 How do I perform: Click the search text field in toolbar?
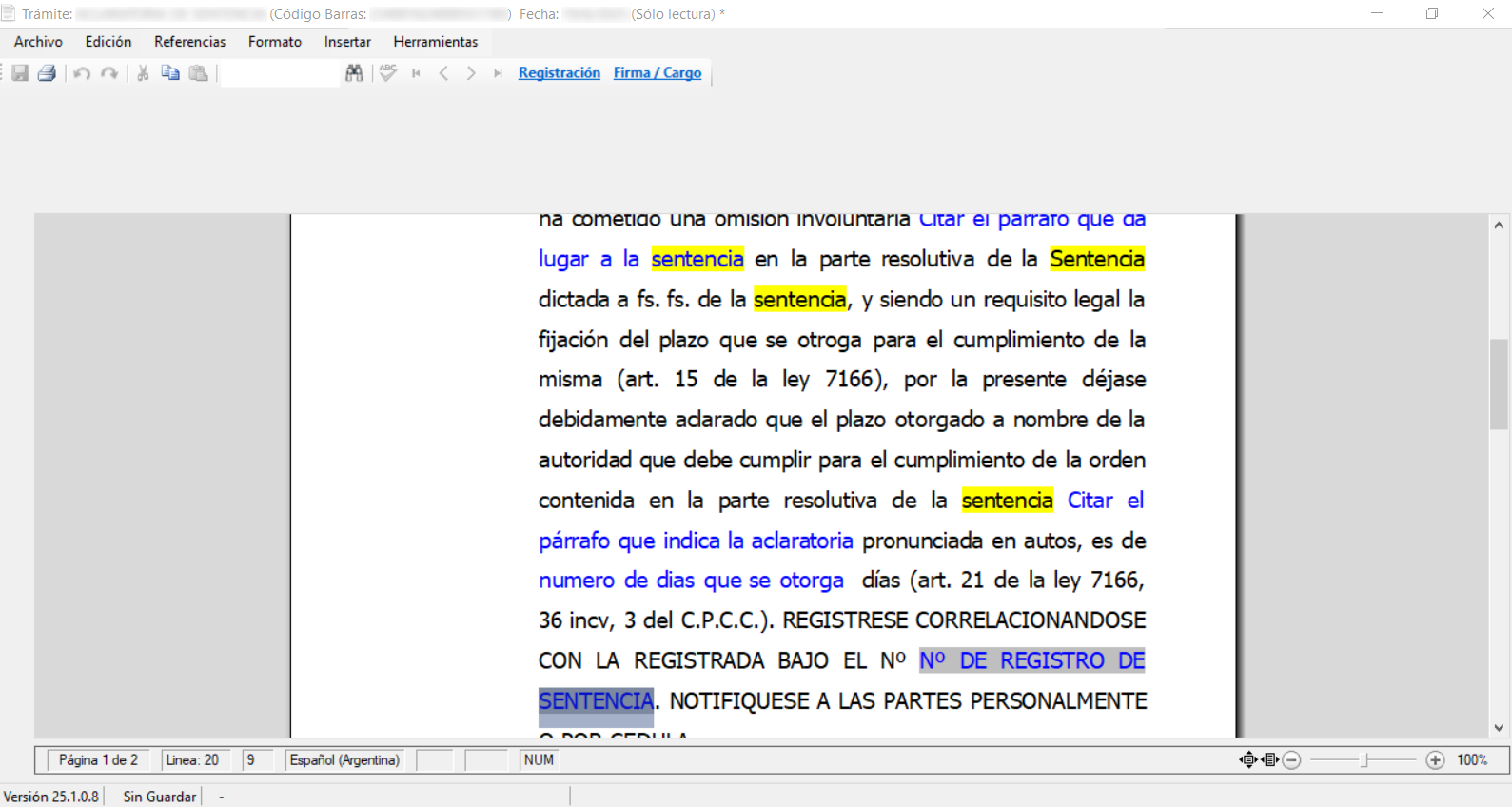pos(280,73)
